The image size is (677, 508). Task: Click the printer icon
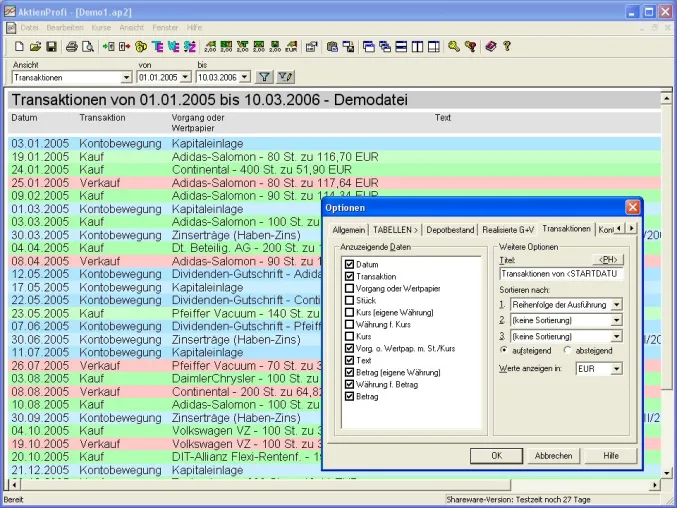click(x=72, y=47)
